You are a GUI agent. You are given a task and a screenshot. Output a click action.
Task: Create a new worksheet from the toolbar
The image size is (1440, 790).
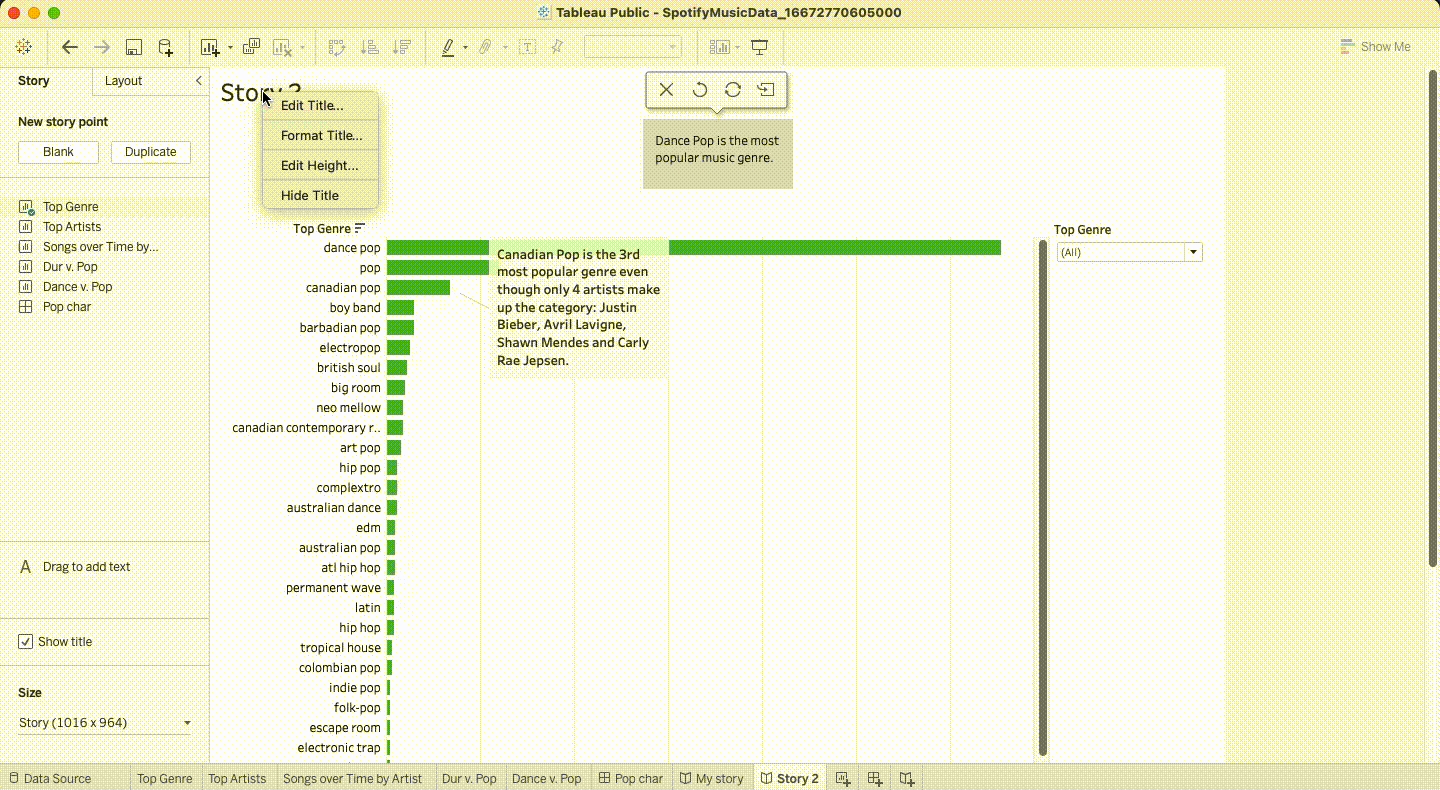coord(210,47)
